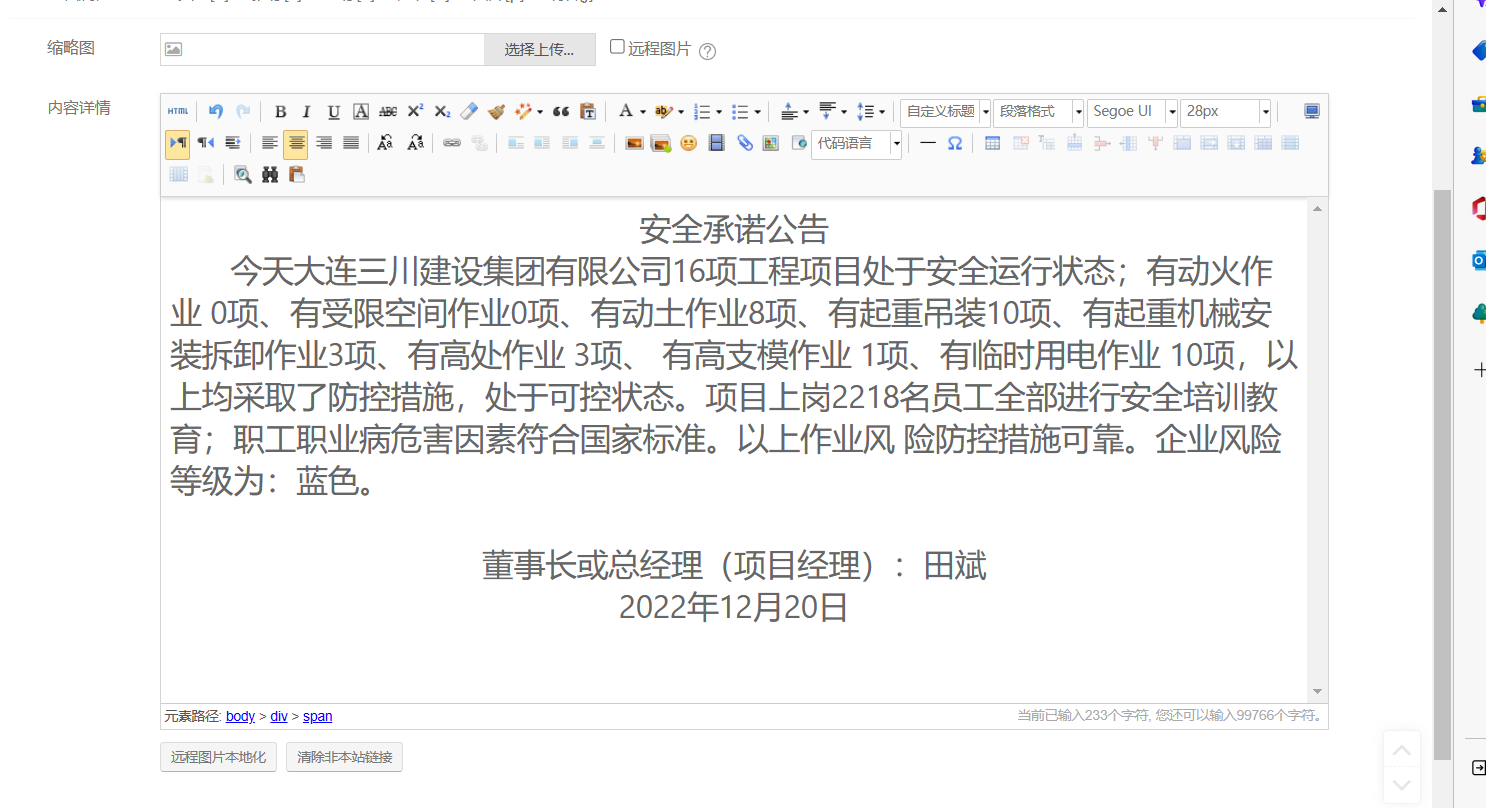This screenshot has width=1486, height=808.
Task: Insert special character with Omega icon
Action: pyautogui.click(x=955, y=143)
